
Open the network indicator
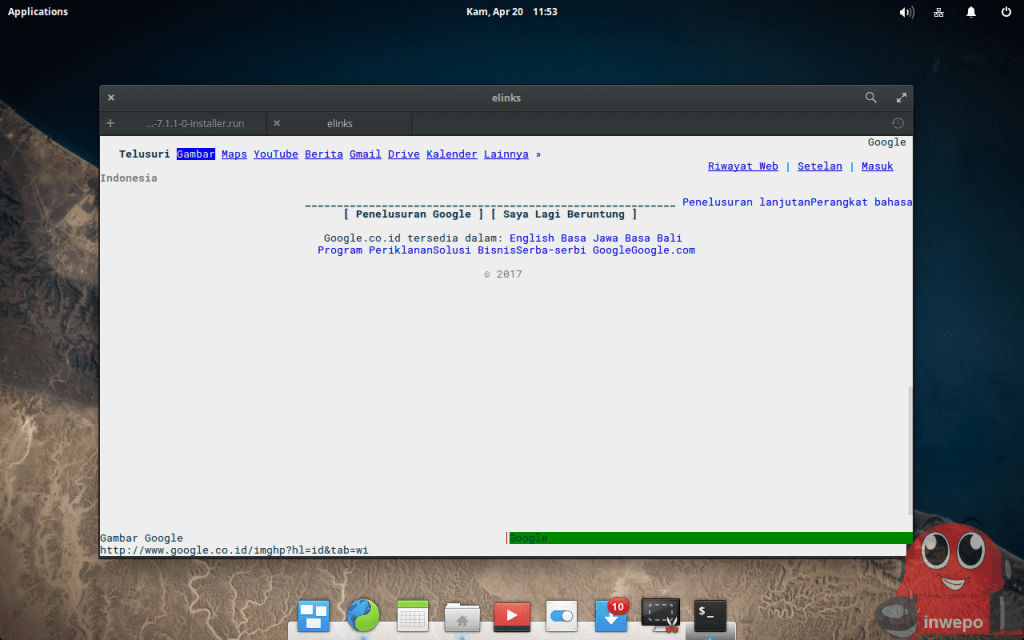click(x=938, y=12)
